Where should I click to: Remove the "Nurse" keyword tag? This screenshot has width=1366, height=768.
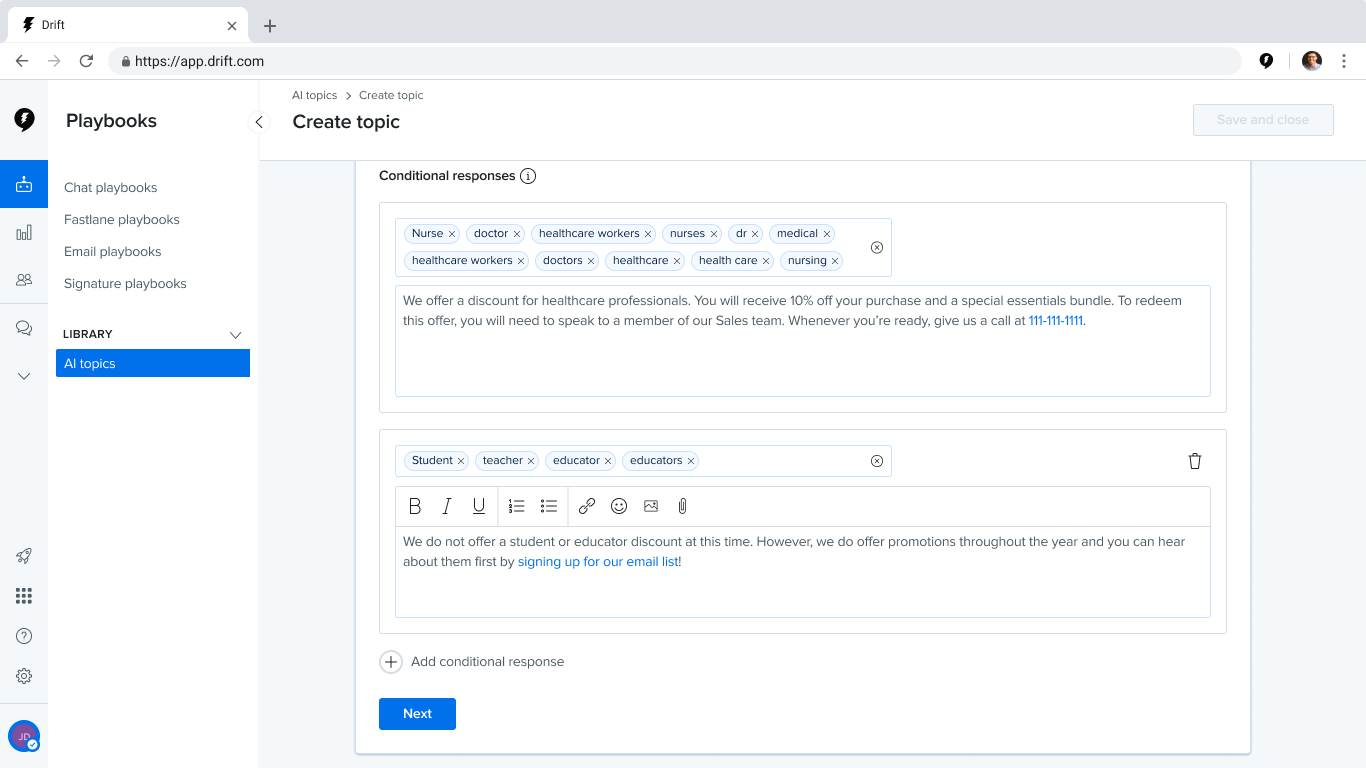[x=452, y=234]
